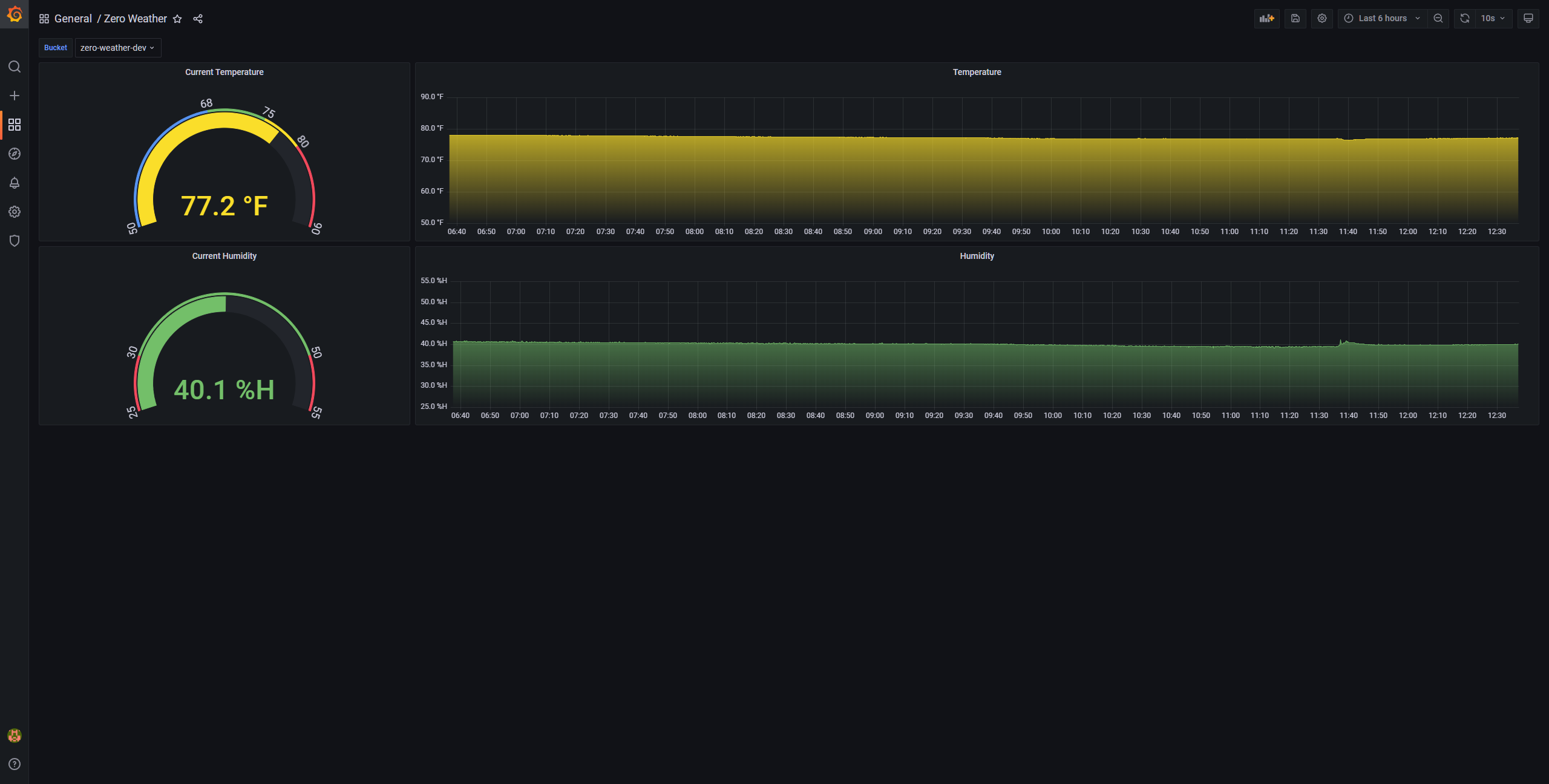Click the General folder breadcrumb link

click(73, 19)
